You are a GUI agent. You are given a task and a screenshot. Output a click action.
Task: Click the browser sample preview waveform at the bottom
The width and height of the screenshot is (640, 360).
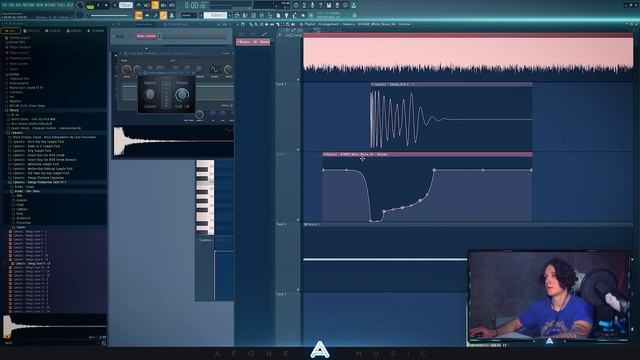(x=55, y=326)
